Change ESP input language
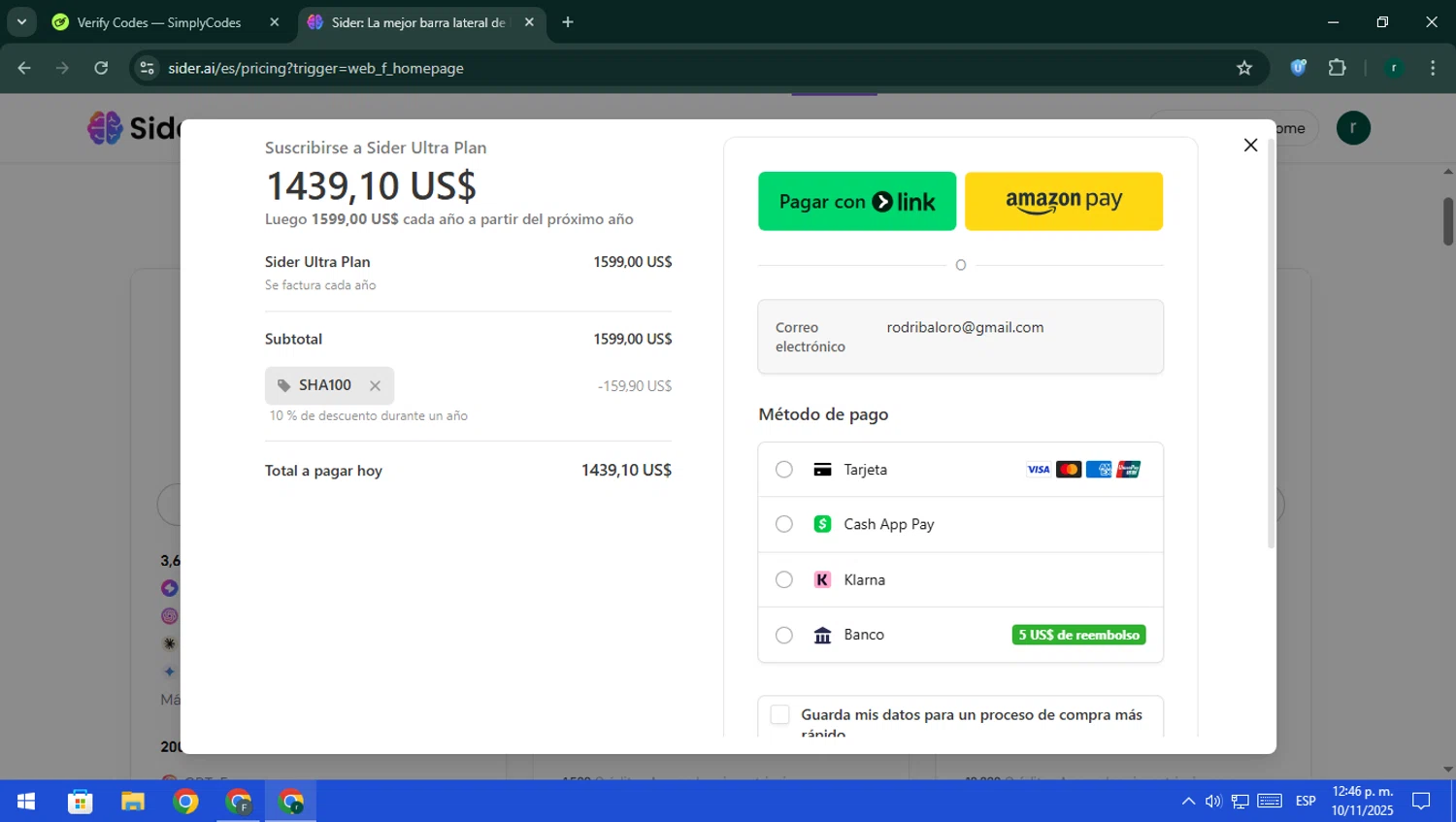This screenshot has height=822, width=1456. pos(1306,802)
